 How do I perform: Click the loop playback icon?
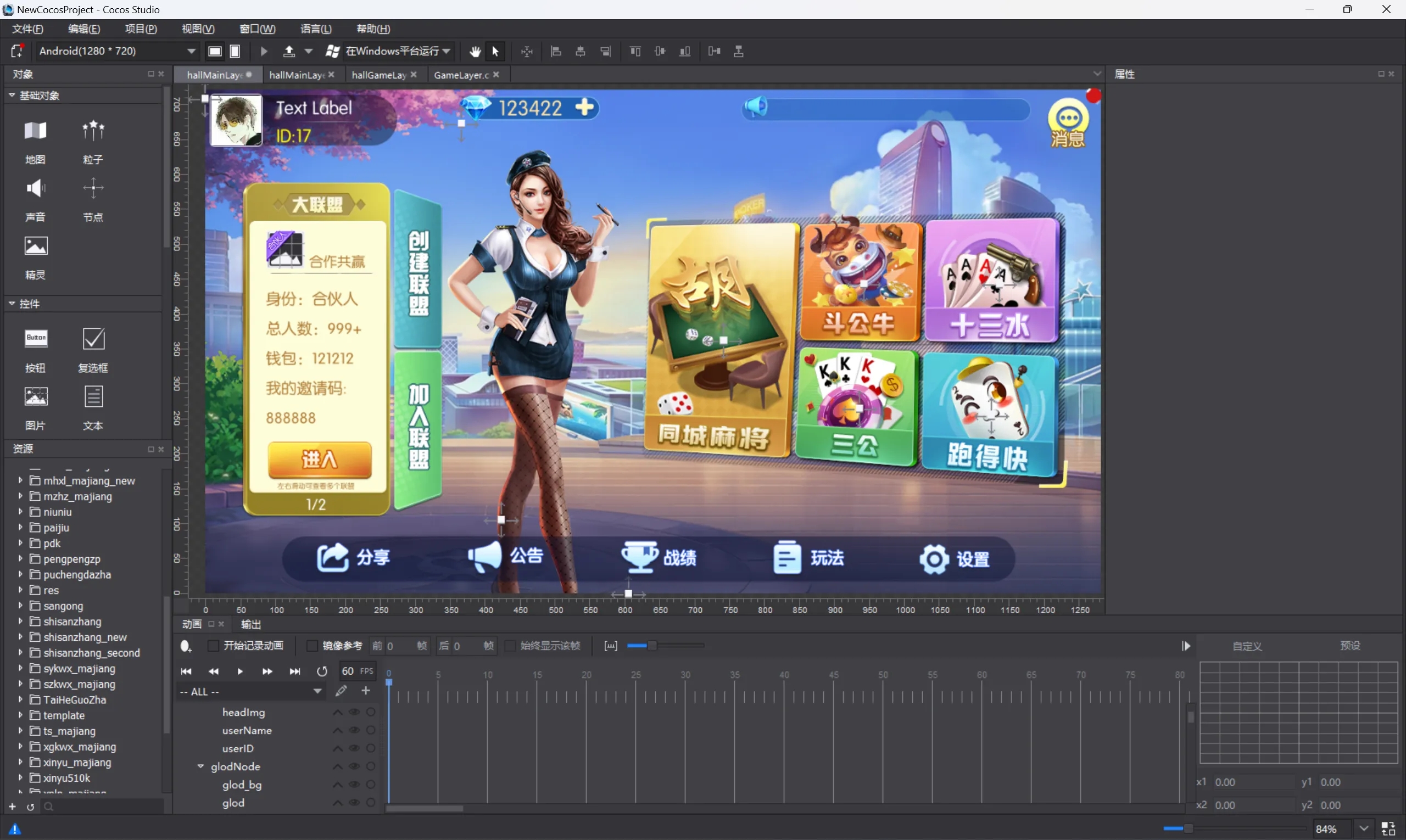[322, 671]
